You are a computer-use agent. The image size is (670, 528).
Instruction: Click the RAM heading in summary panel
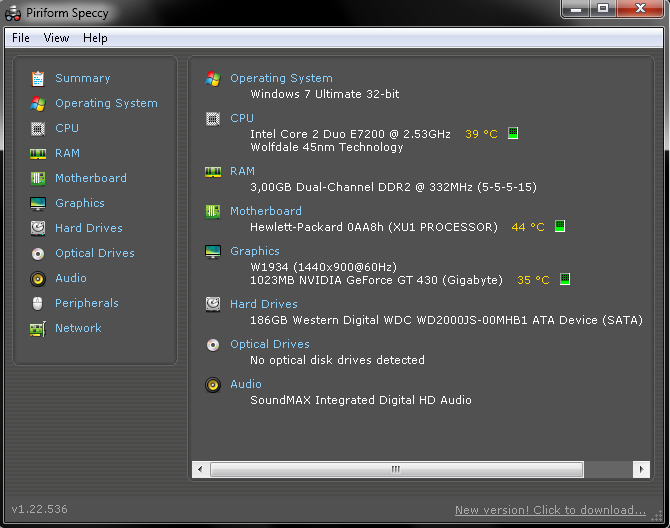[x=242, y=171]
